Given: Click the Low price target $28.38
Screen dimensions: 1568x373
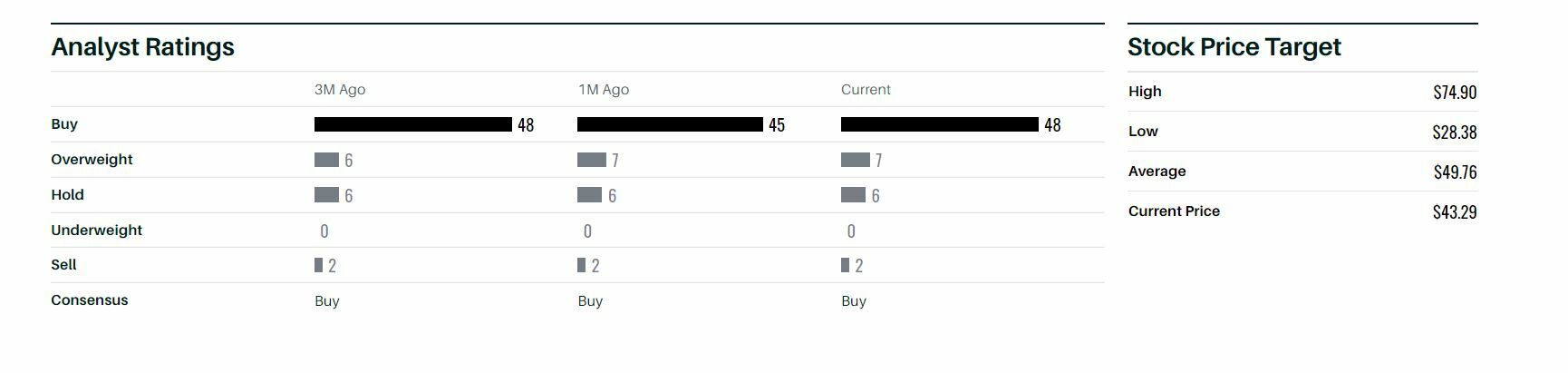Looking at the screenshot, I should (x=1455, y=133).
